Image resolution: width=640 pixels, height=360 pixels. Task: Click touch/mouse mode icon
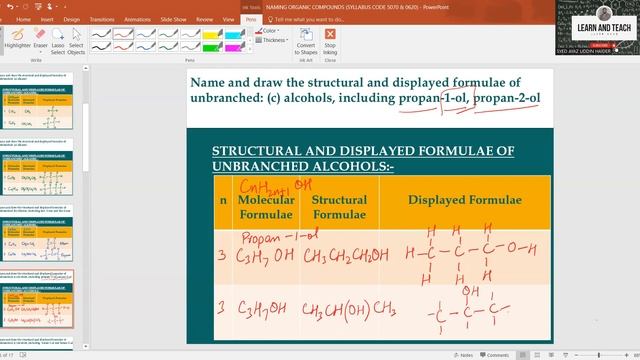click(x=50, y=7)
